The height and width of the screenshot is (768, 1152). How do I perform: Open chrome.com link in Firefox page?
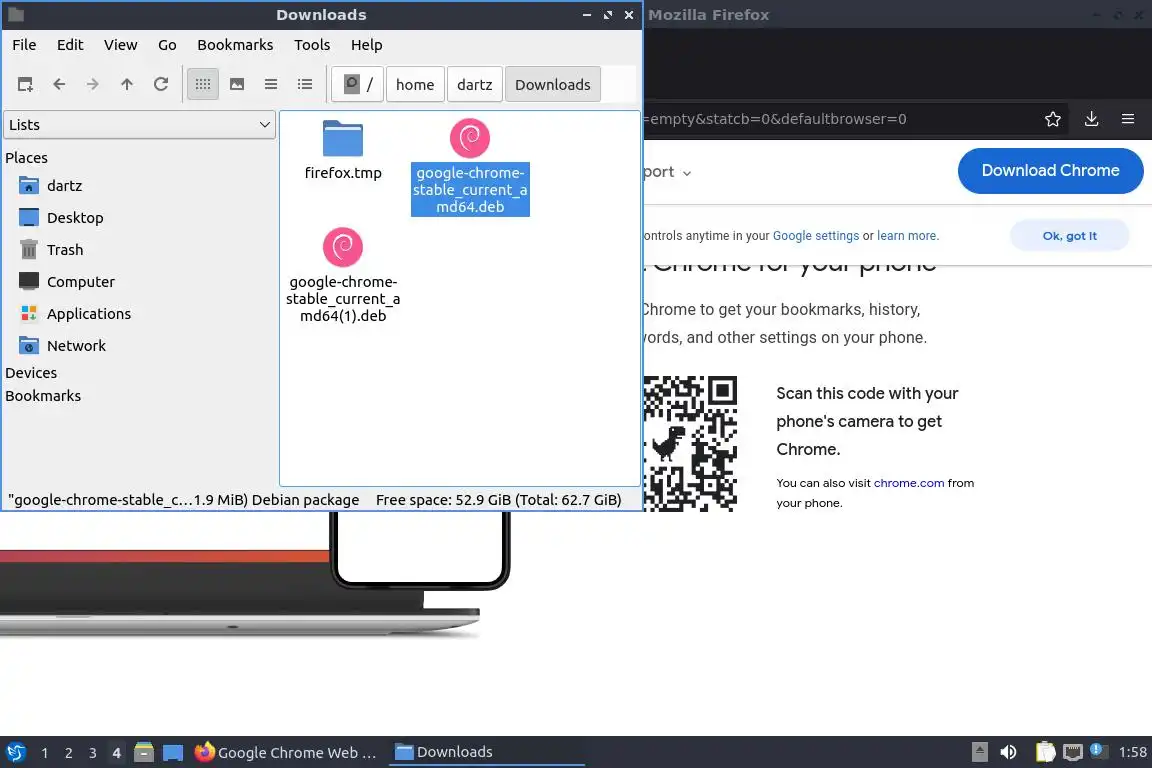pyautogui.click(x=909, y=483)
